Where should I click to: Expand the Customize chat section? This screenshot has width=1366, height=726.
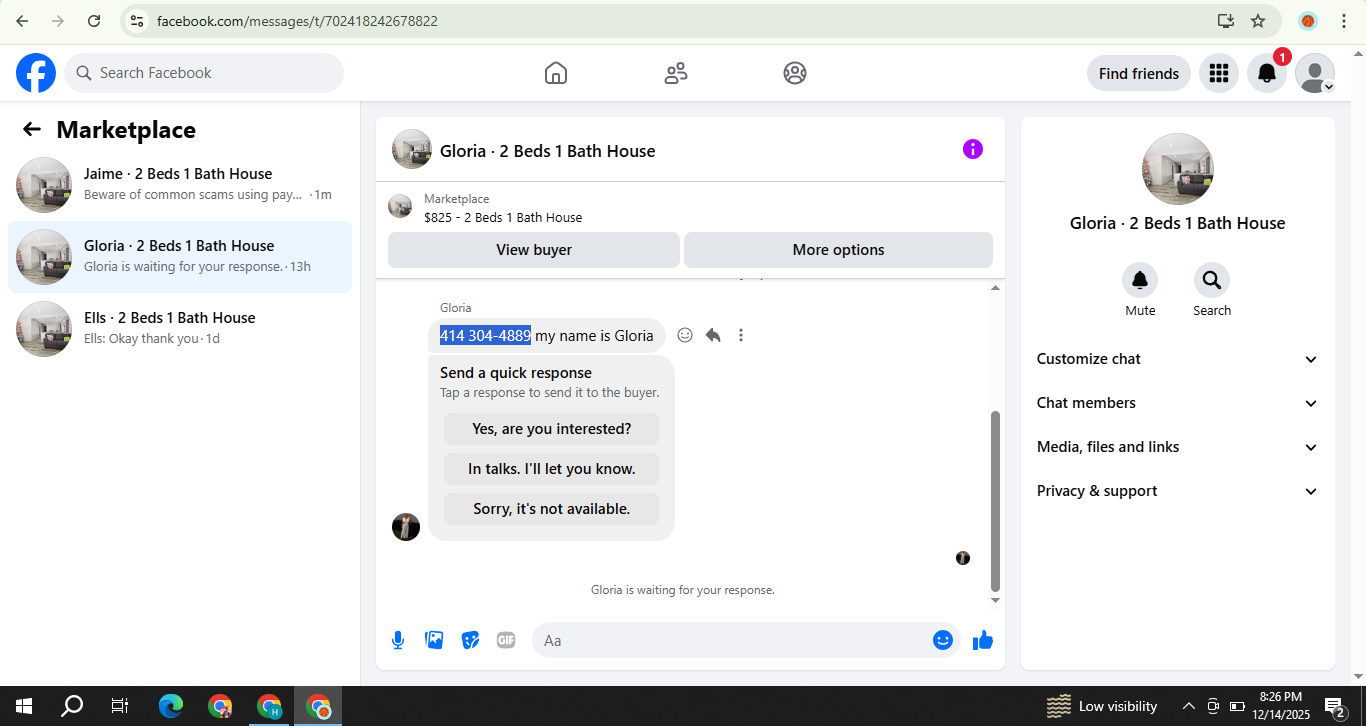1178,359
